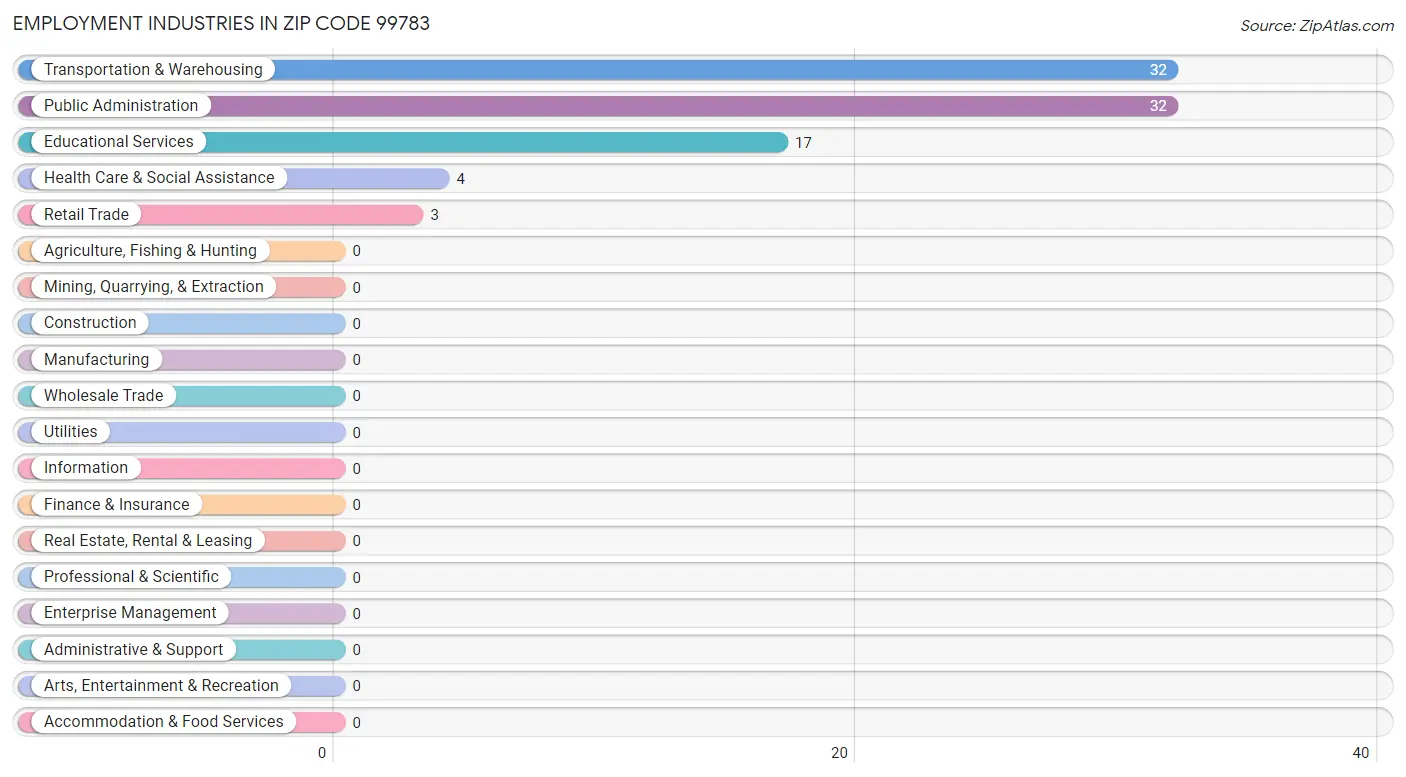Select Mining, Quarrying, & Extraction label
1406x777 pixels.
[154, 287]
